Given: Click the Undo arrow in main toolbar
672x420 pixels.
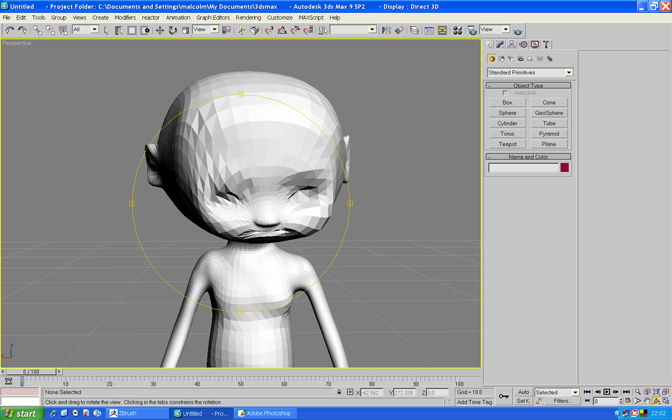Looking at the screenshot, I should pyautogui.click(x=9, y=30).
